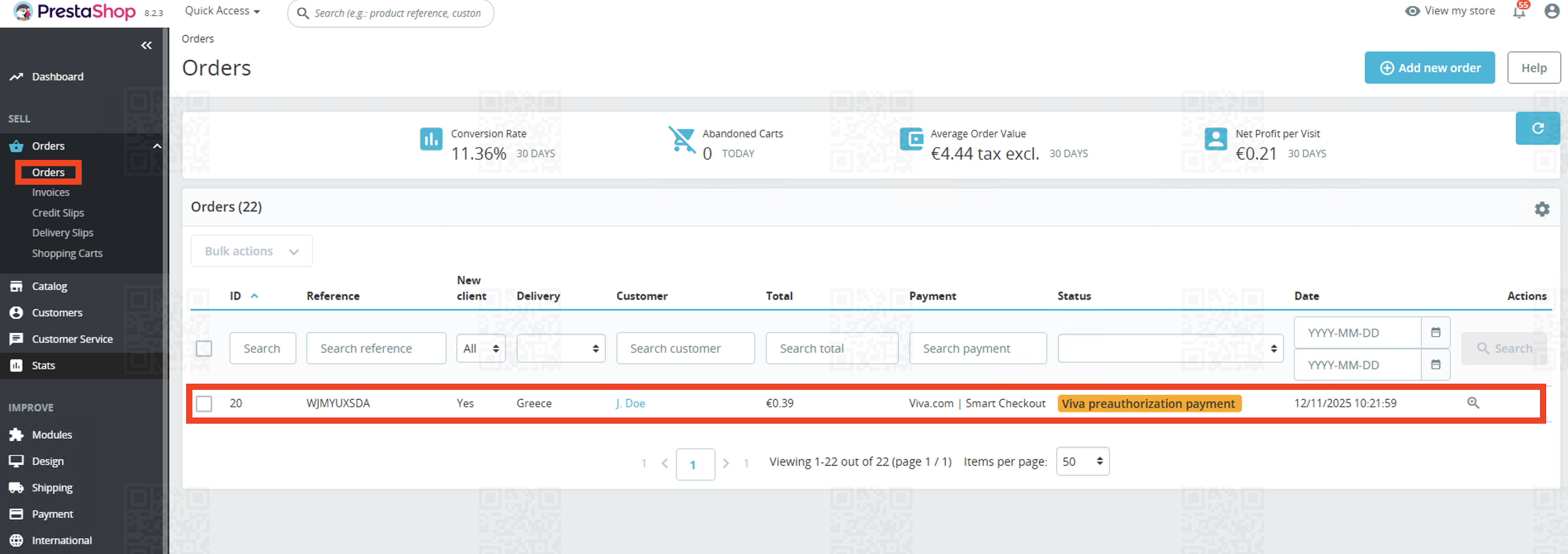
Task: Tick the checkbox for order 20
Action: [x=204, y=403]
